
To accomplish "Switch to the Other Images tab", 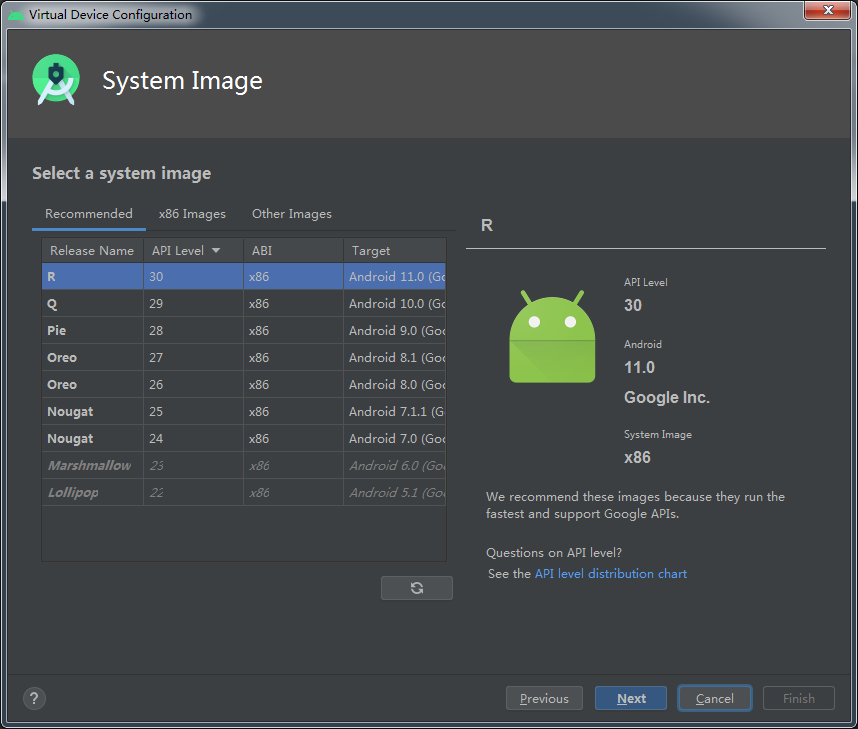I will point(291,213).
